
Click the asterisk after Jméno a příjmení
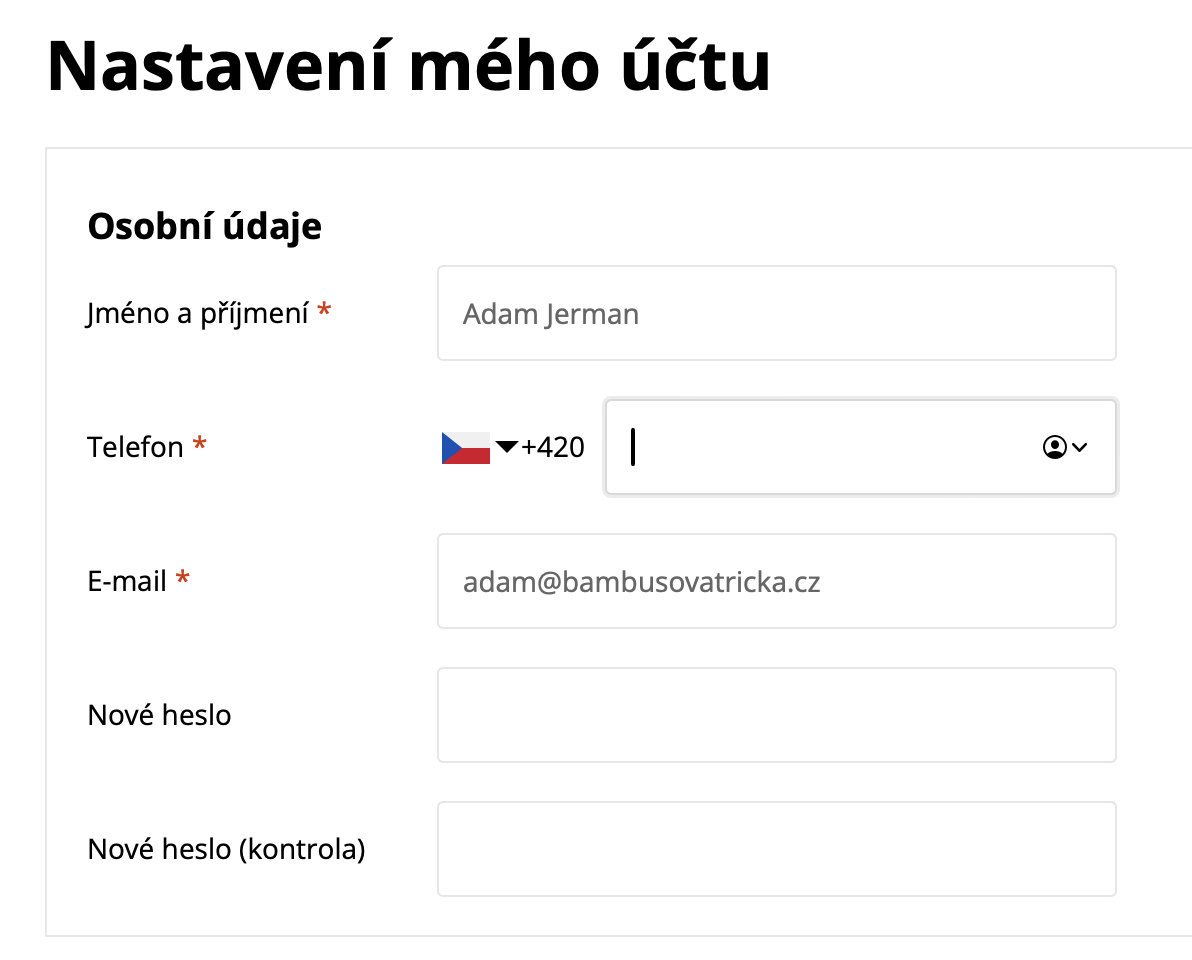[x=325, y=309]
